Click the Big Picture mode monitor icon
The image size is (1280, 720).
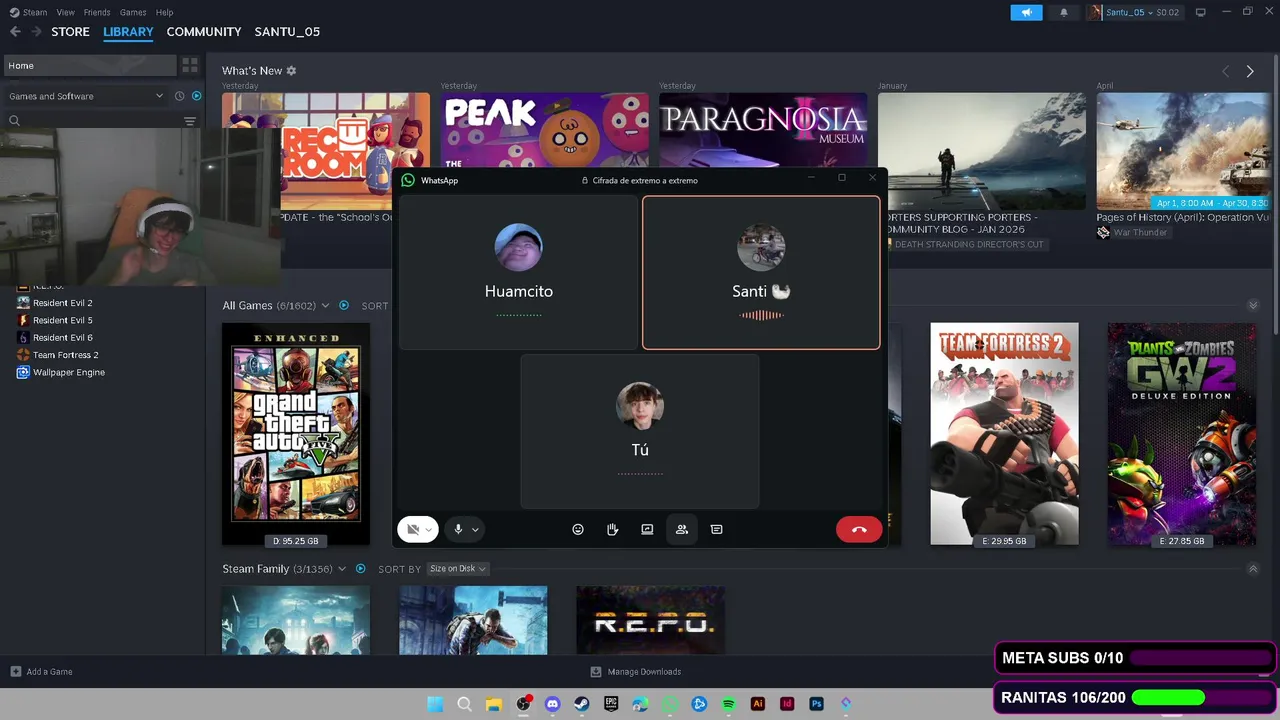(1201, 12)
